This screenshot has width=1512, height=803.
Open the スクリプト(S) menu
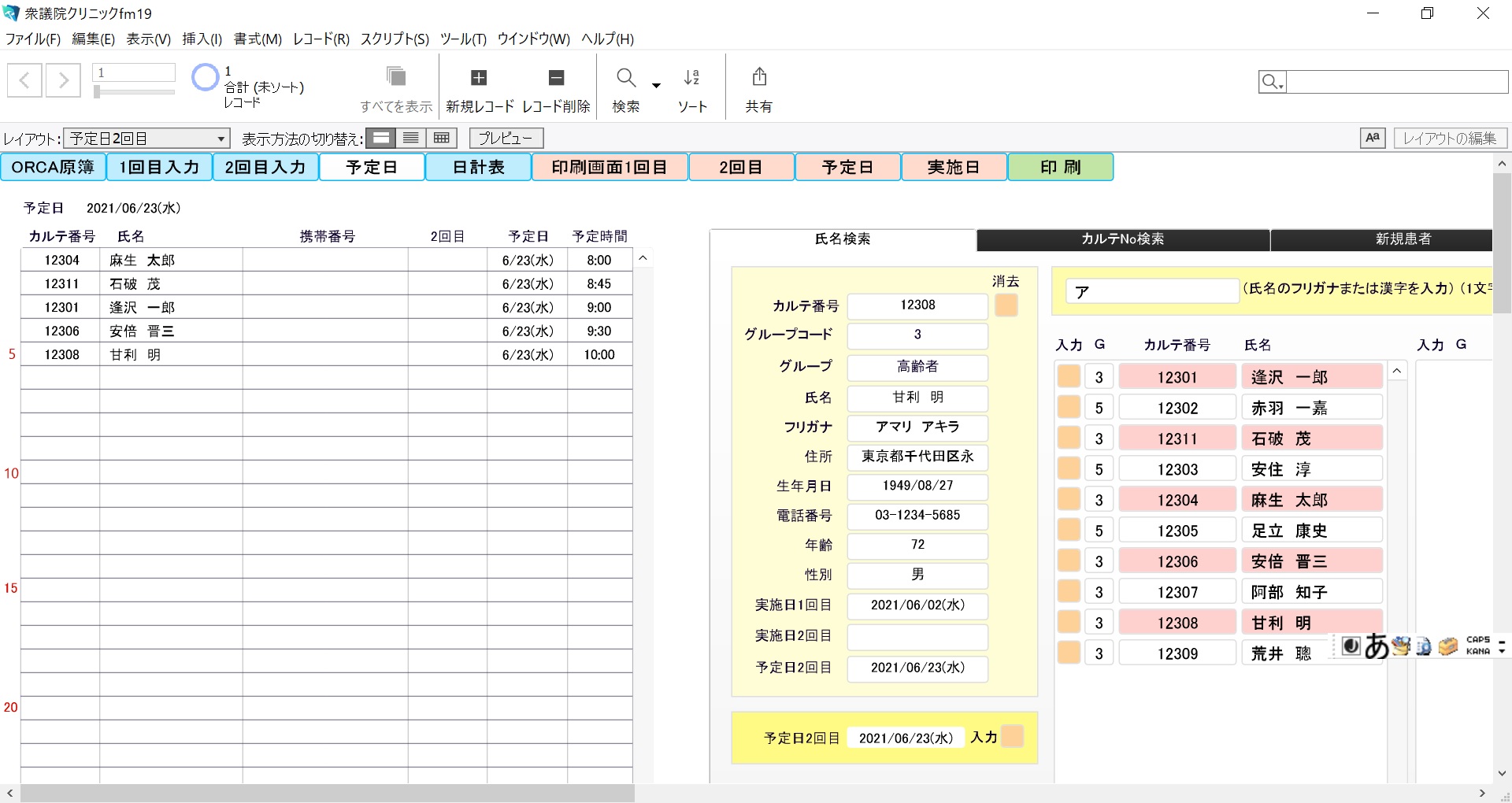click(x=395, y=39)
